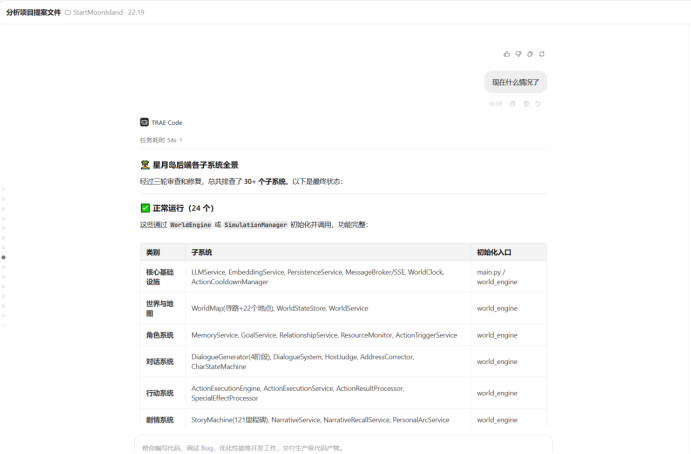Click the 世界与地图 category cell
This screenshot has width=691, height=454.
click(162, 308)
